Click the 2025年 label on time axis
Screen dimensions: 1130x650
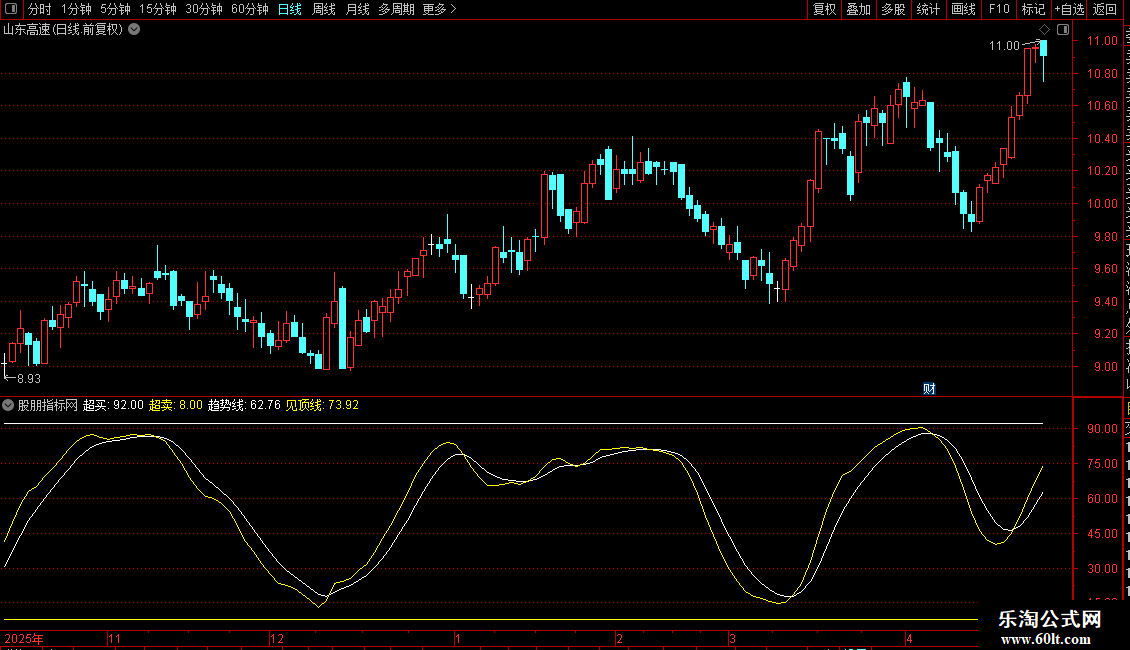[24, 638]
